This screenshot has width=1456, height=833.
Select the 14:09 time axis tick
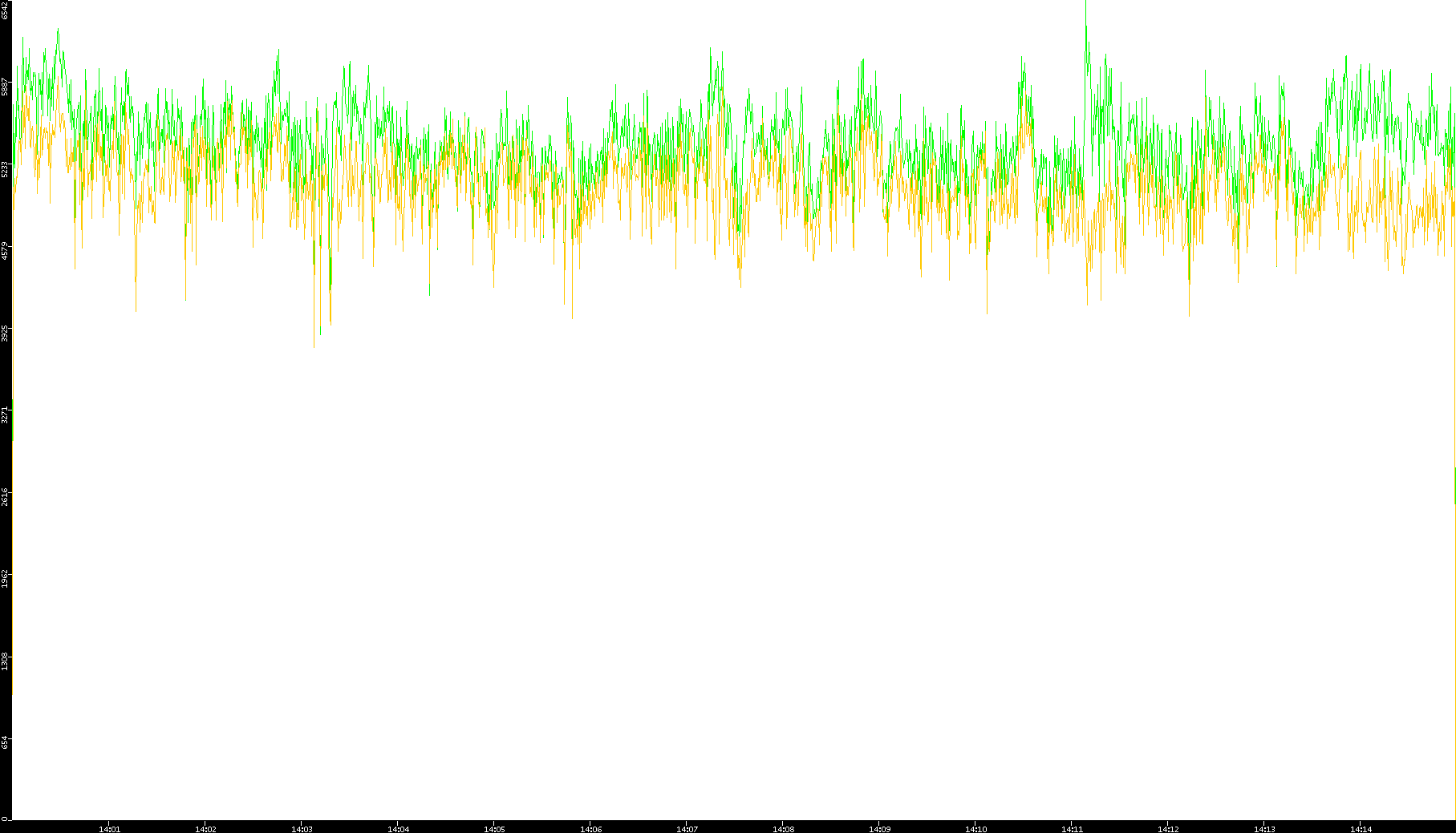pos(879,829)
